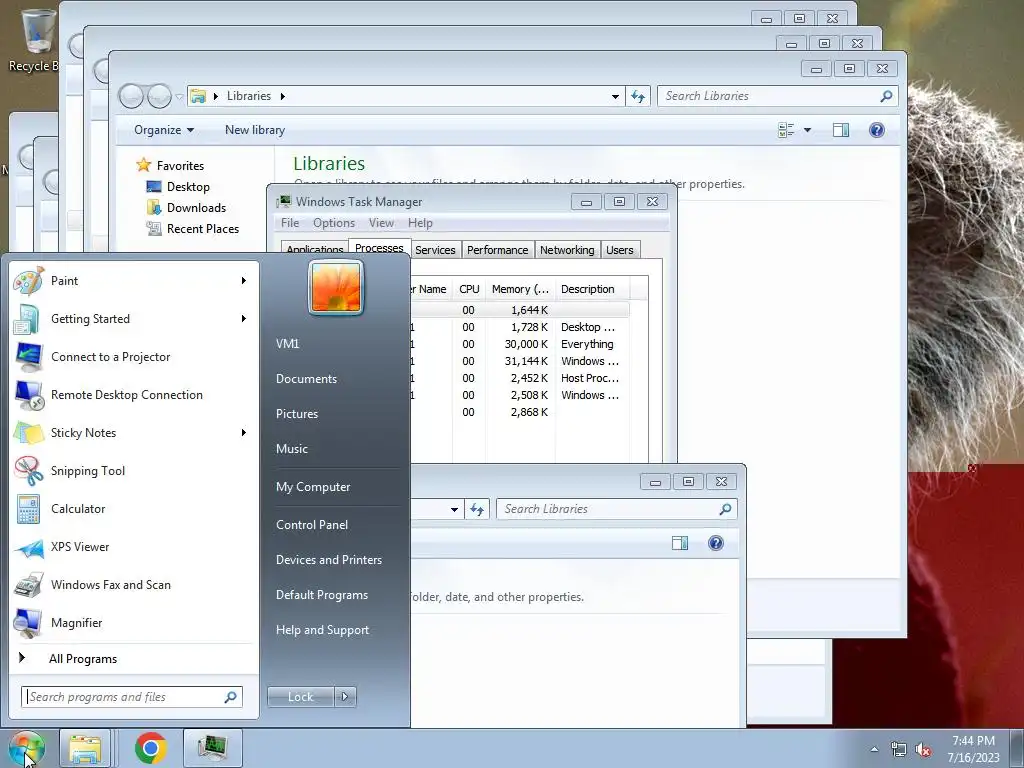
Task: Click the search magnifier in top Libraries
Action: pyautogui.click(x=886, y=97)
